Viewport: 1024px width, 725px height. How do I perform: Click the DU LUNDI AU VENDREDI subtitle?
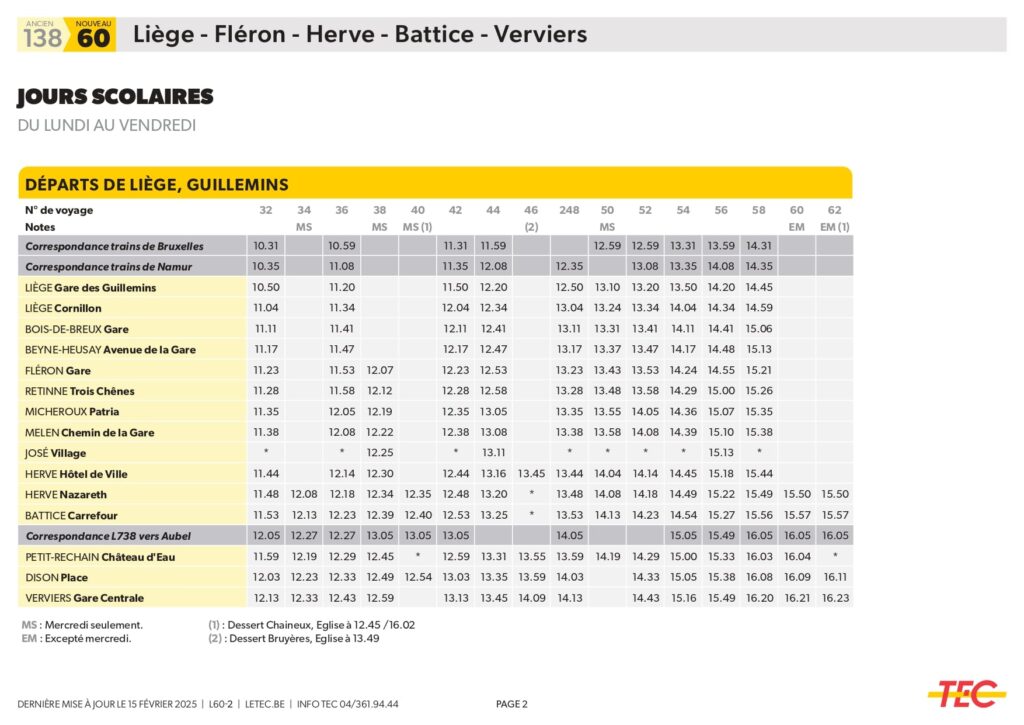click(106, 125)
